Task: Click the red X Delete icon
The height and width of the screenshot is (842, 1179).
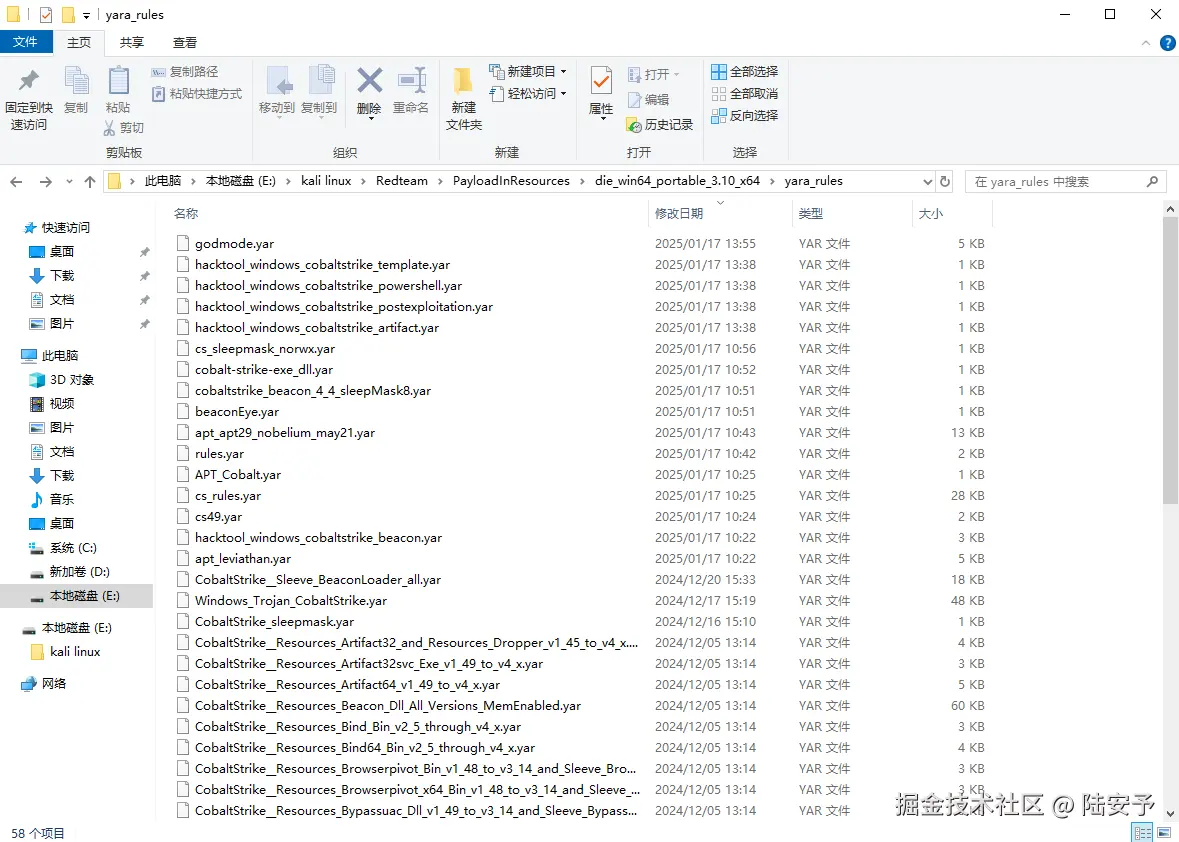Action: [369, 80]
